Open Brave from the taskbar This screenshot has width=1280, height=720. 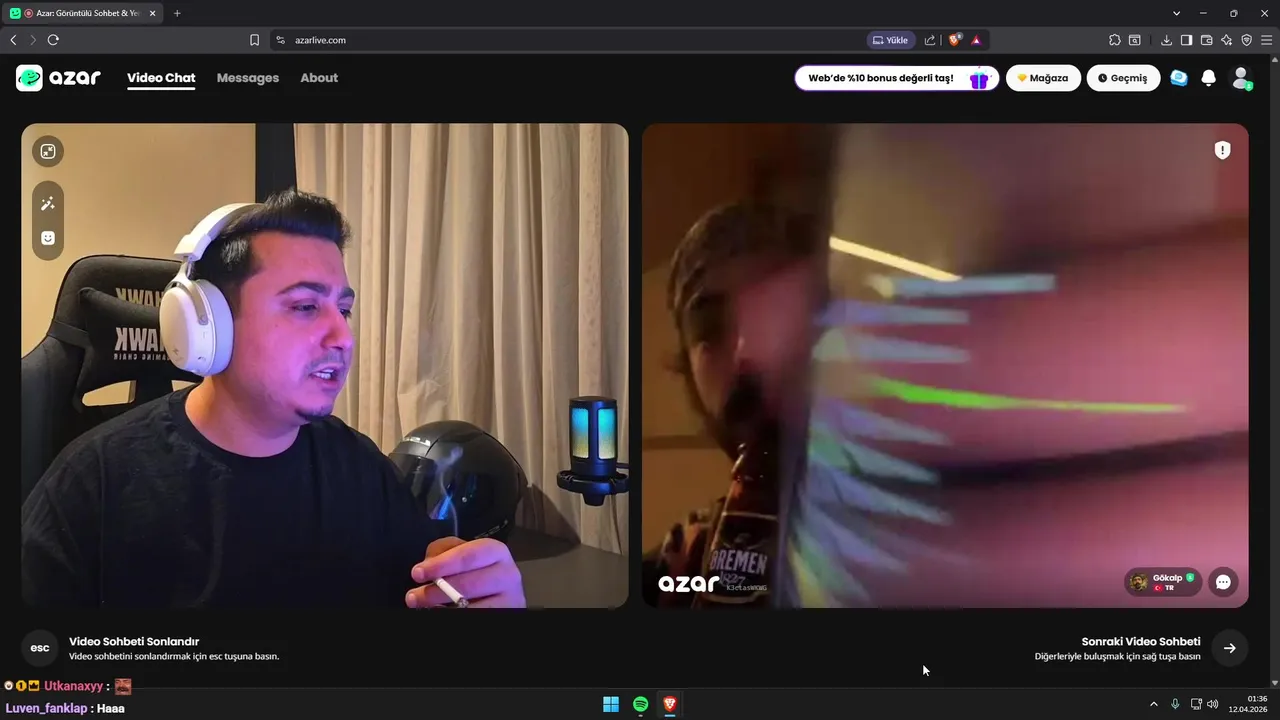670,704
